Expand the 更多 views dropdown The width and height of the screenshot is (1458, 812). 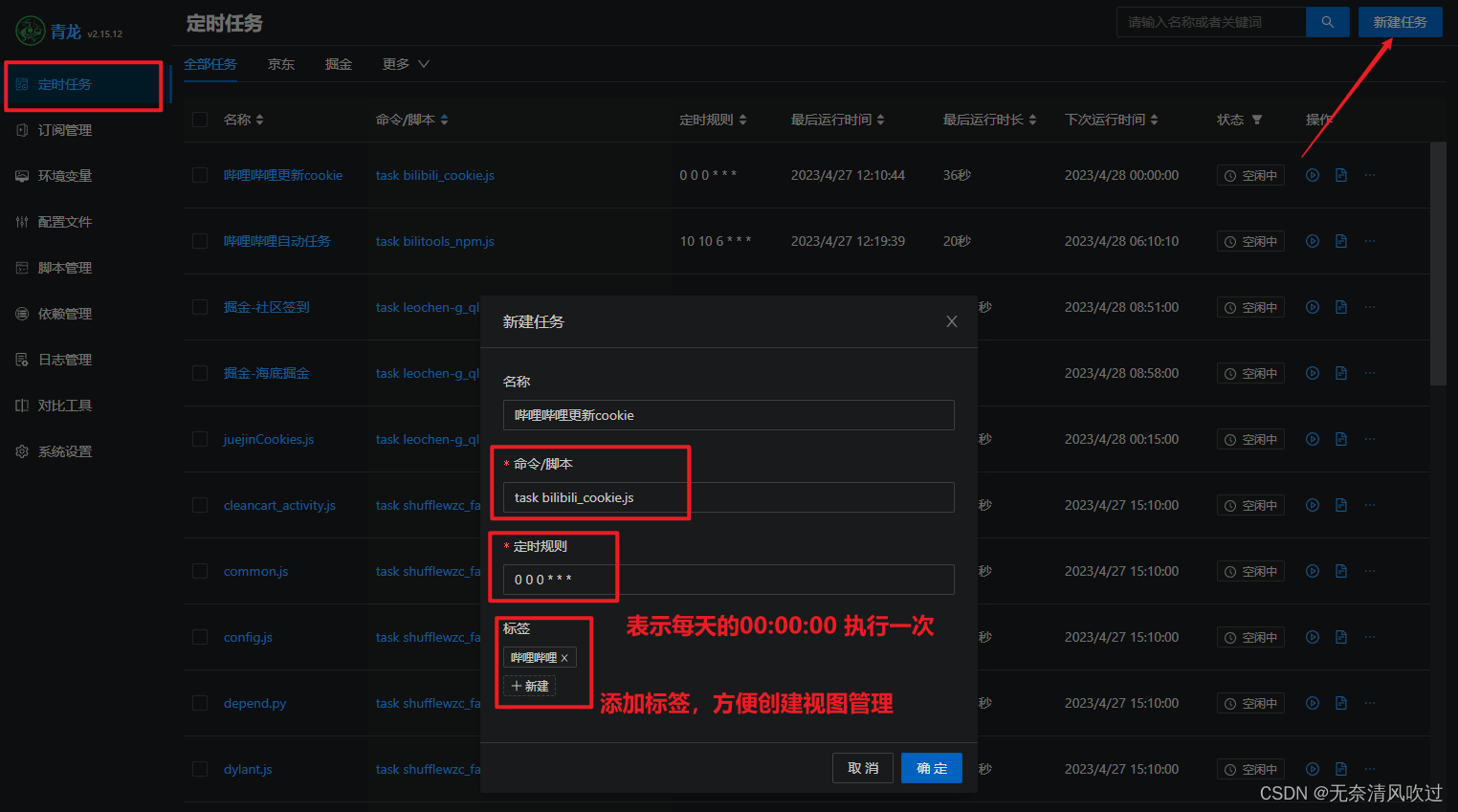pyautogui.click(x=406, y=64)
